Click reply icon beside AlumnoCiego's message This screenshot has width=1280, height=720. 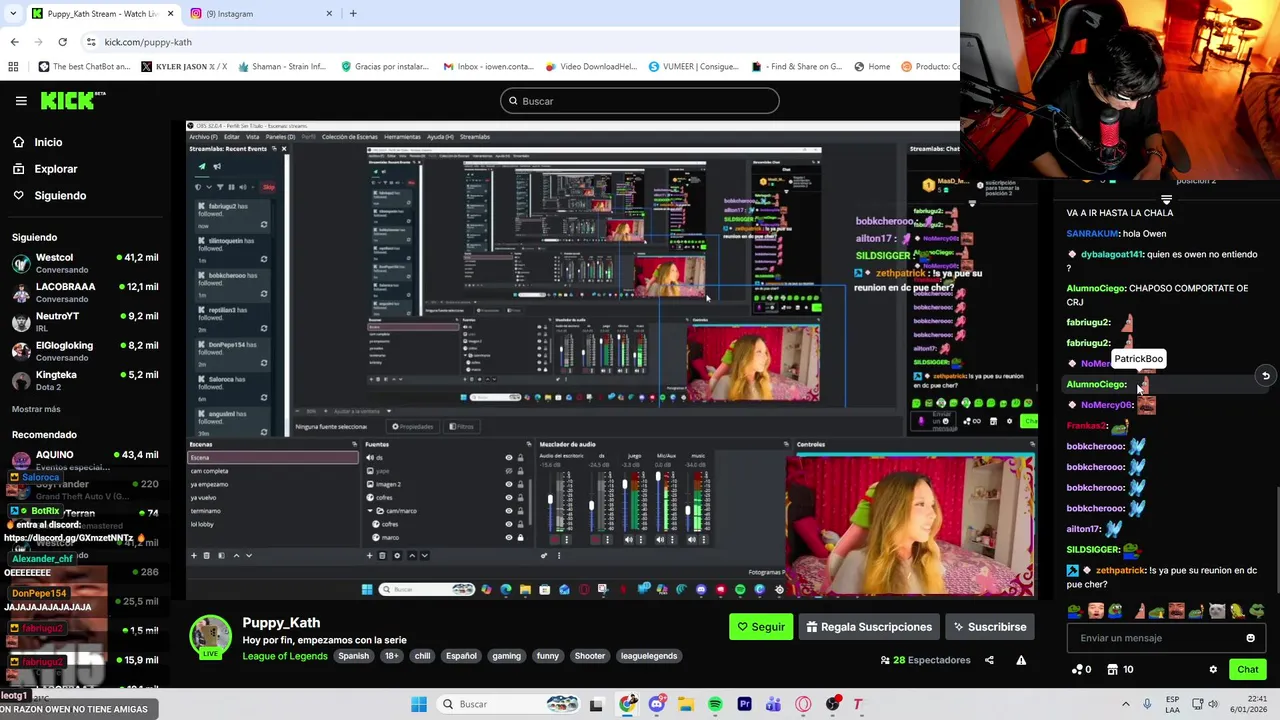click(1266, 376)
